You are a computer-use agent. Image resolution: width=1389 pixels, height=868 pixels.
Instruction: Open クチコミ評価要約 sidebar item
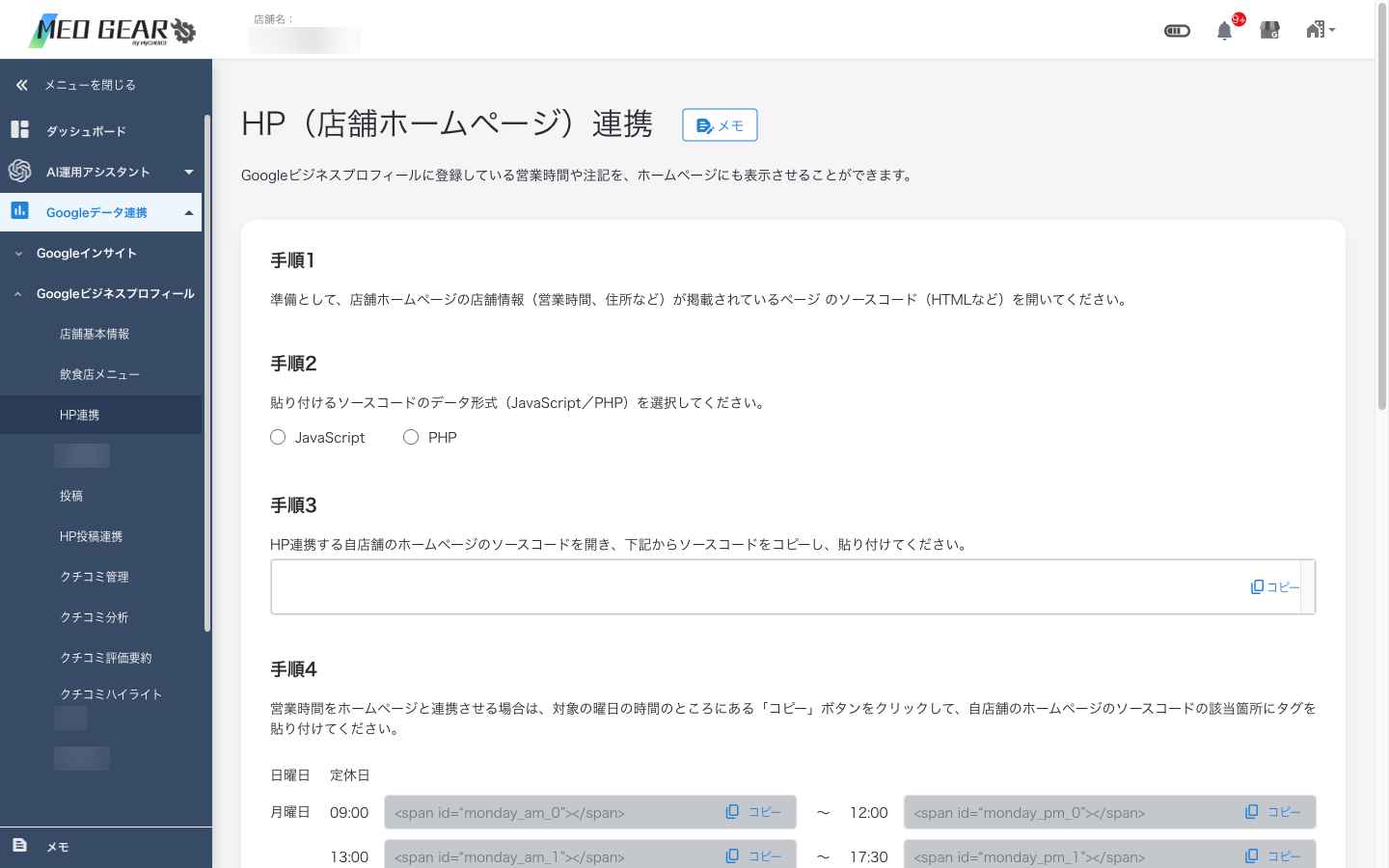(x=106, y=658)
